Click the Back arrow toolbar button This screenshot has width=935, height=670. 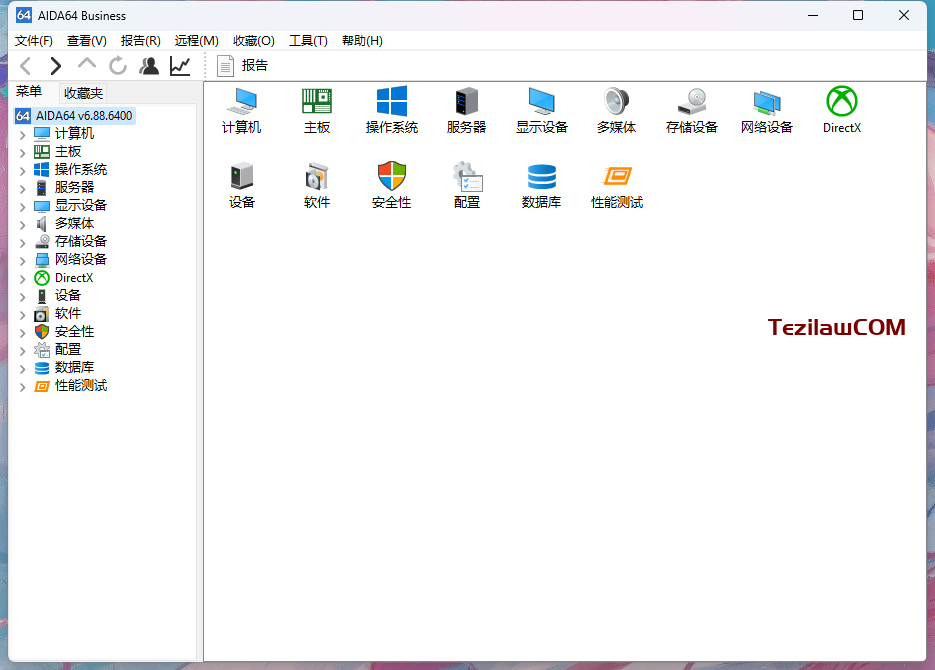tap(26, 66)
